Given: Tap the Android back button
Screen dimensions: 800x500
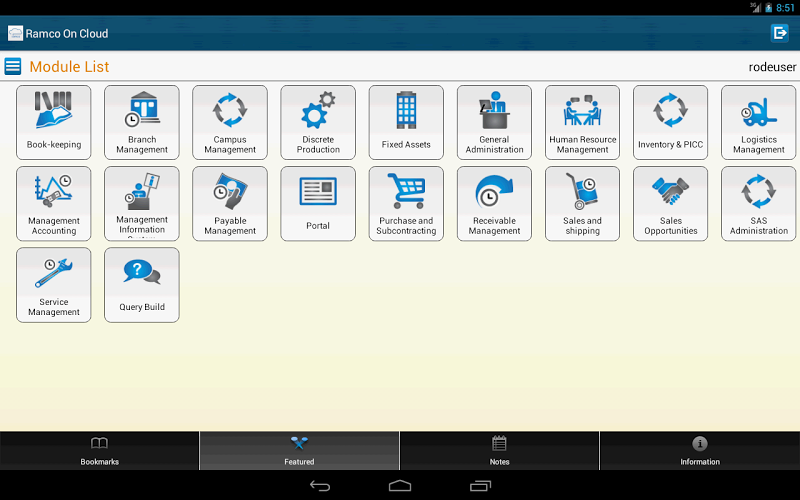Looking at the screenshot, I should [320, 486].
